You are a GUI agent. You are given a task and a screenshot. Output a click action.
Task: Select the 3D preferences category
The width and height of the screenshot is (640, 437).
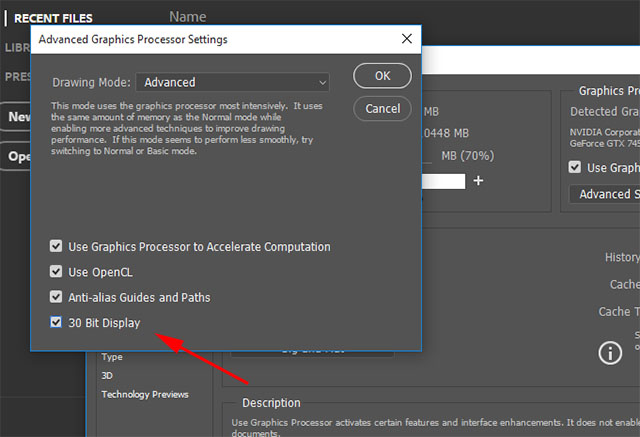pyautogui.click(x=107, y=375)
